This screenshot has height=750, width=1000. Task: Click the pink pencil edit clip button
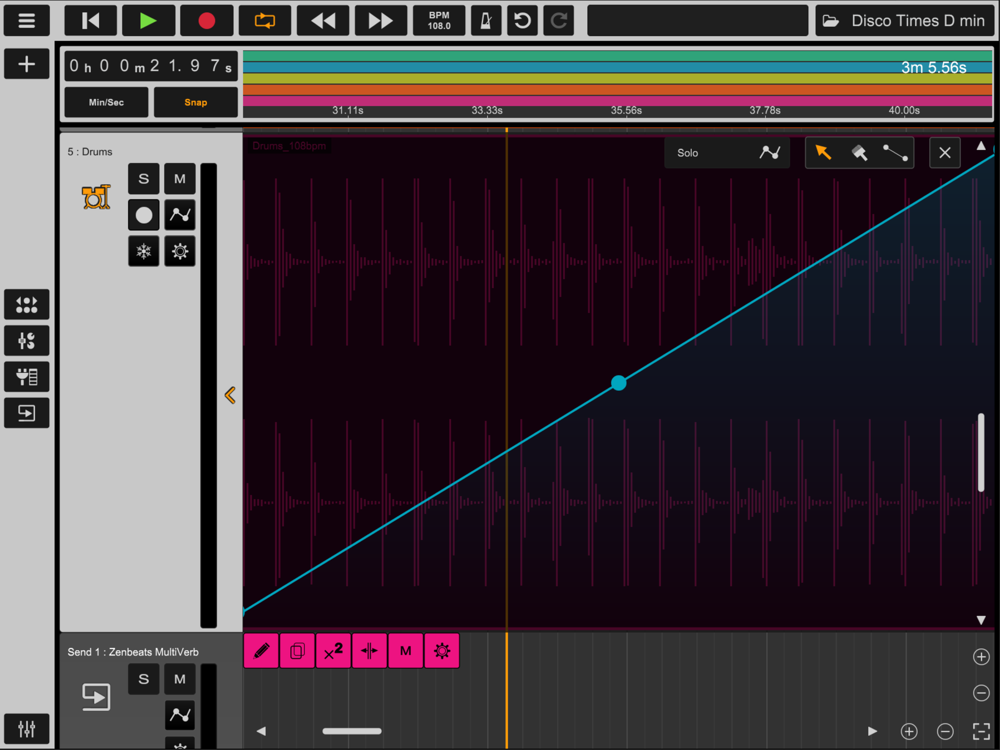click(x=261, y=651)
